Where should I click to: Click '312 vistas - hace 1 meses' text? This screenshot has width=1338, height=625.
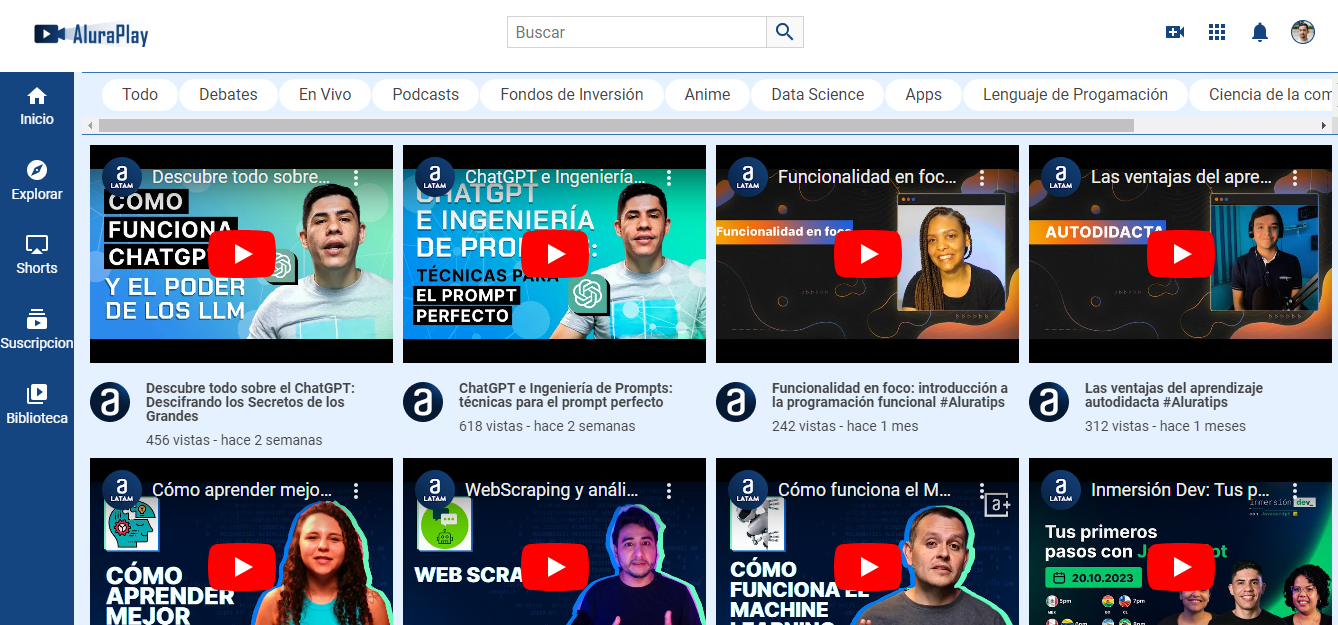point(1165,426)
